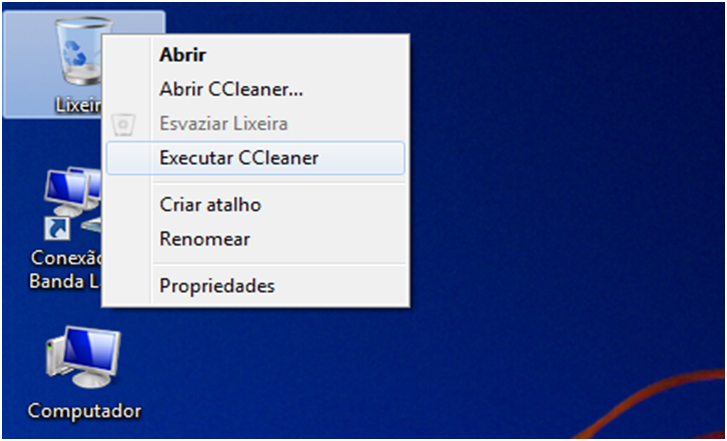The image size is (727, 441).
Task: Choose Abrir CCleaner... menu entry
Action: [x=255, y=89]
